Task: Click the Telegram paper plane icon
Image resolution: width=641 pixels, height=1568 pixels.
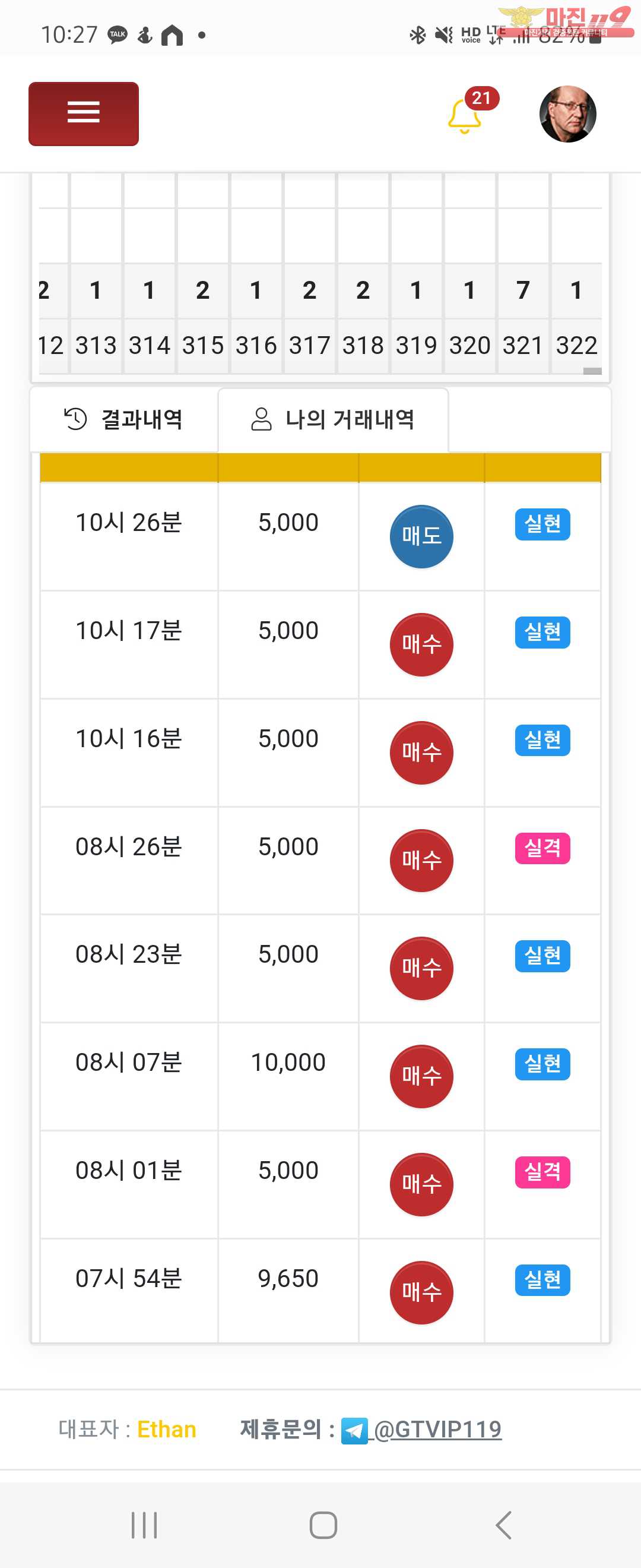Action: tap(354, 1430)
